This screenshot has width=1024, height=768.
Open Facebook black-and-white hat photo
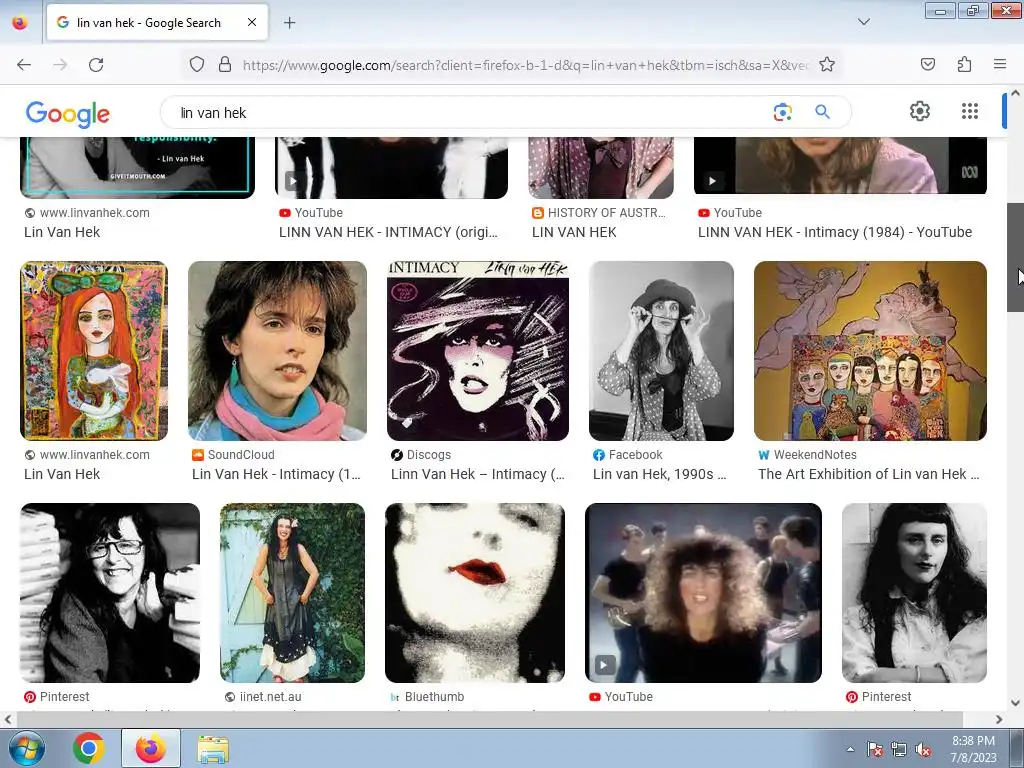coord(661,351)
